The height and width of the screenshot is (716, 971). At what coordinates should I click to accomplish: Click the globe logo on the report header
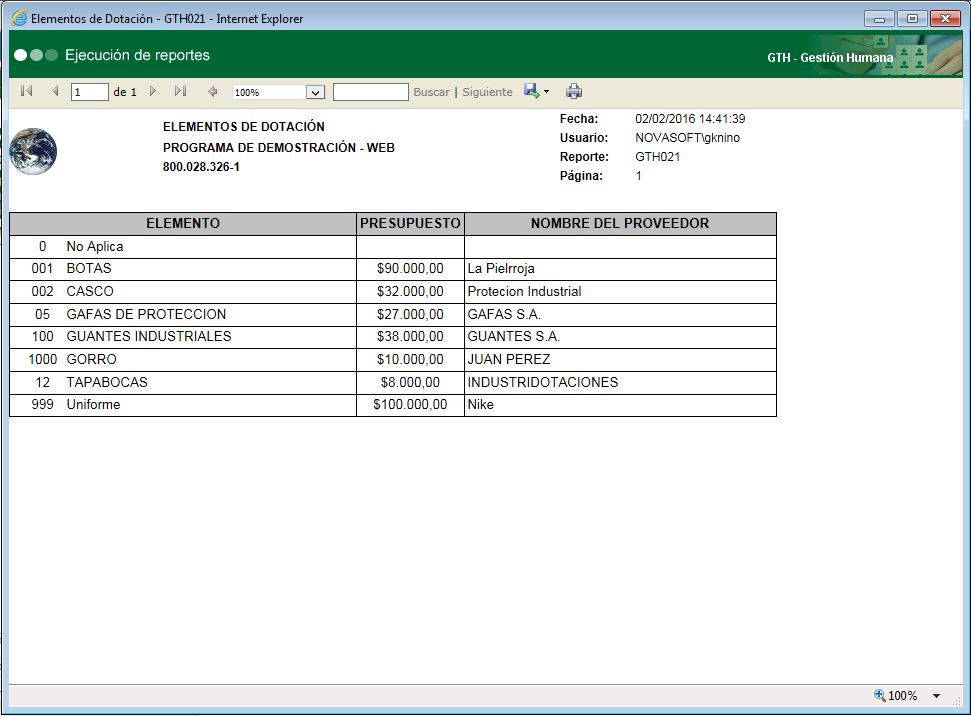pos(33,150)
